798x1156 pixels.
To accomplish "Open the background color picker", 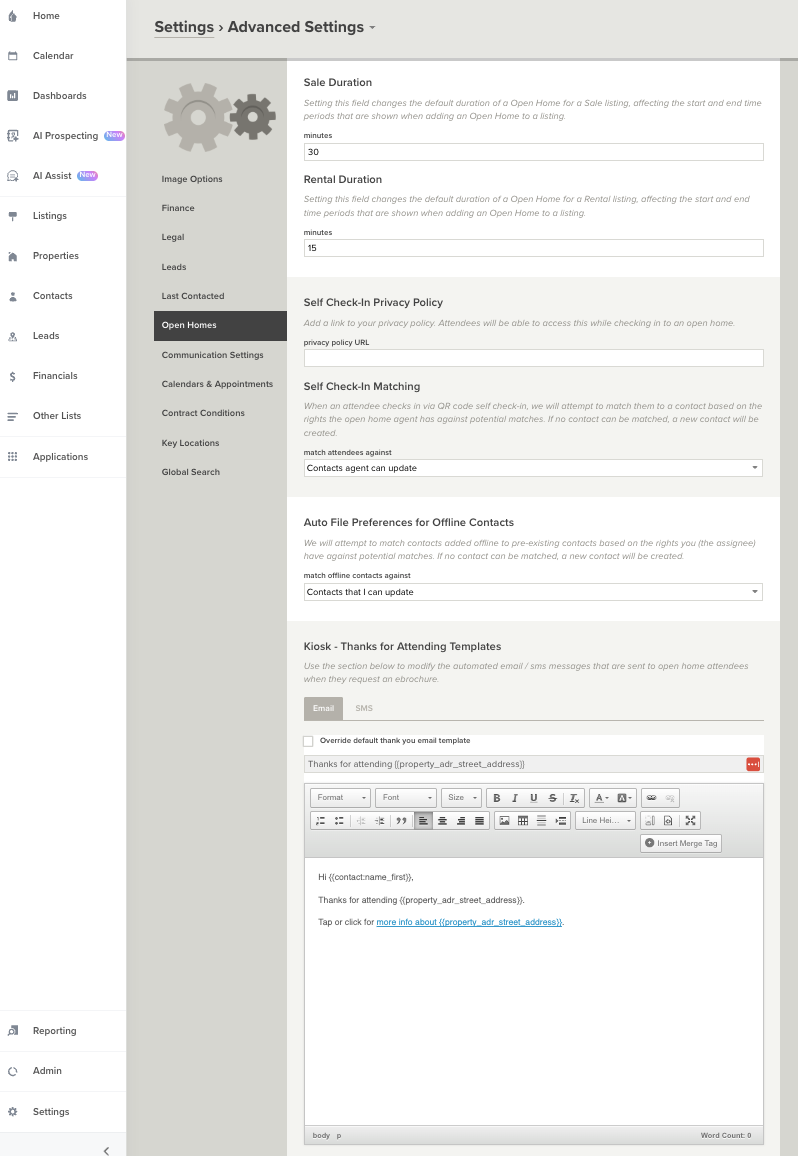I will click(624, 798).
